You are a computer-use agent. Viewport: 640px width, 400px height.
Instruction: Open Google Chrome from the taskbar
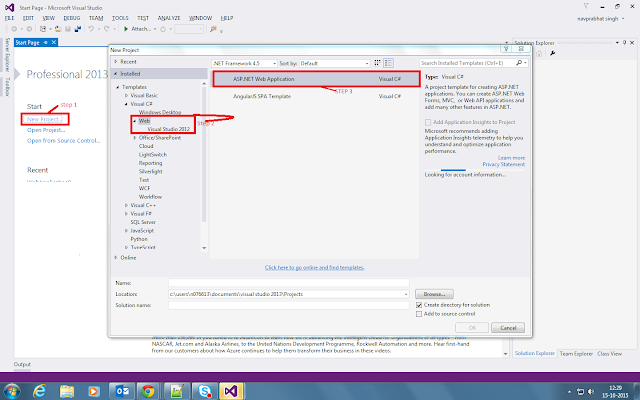[148, 391]
